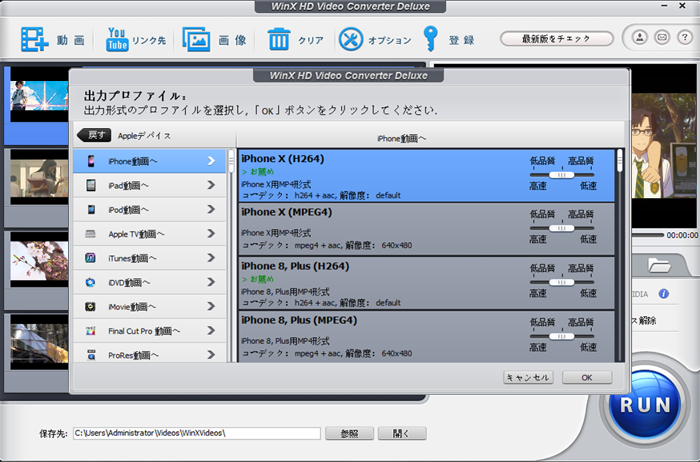Click the 動画 add video label
The width and height of the screenshot is (700, 462).
tap(71, 40)
